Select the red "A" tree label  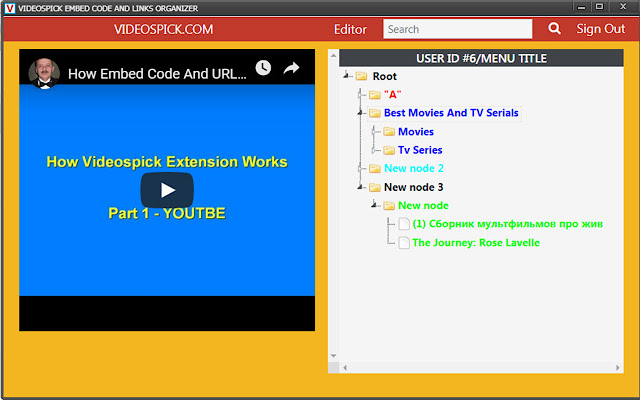393,95
